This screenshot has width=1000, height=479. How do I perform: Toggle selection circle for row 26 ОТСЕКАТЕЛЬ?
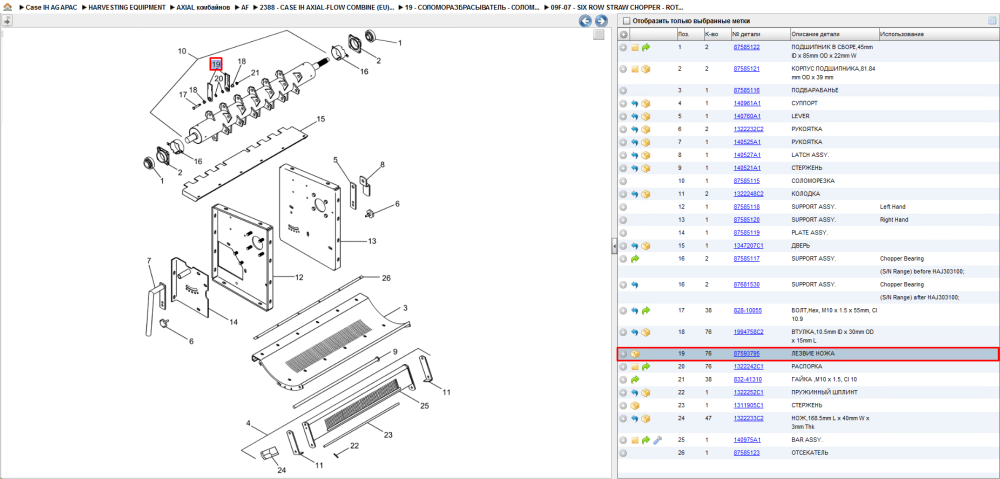[x=624, y=453]
